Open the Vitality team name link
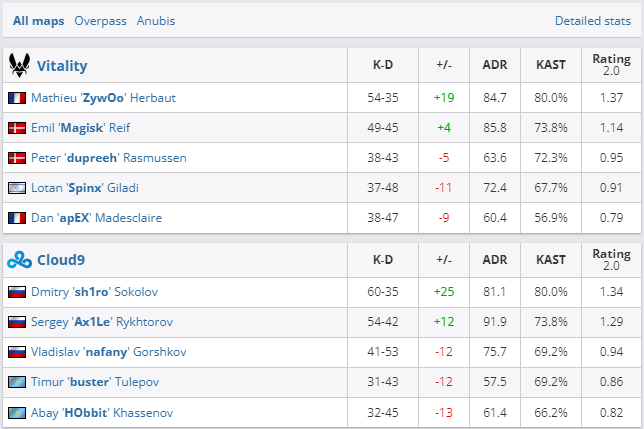This screenshot has width=644, height=429. tap(62, 66)
